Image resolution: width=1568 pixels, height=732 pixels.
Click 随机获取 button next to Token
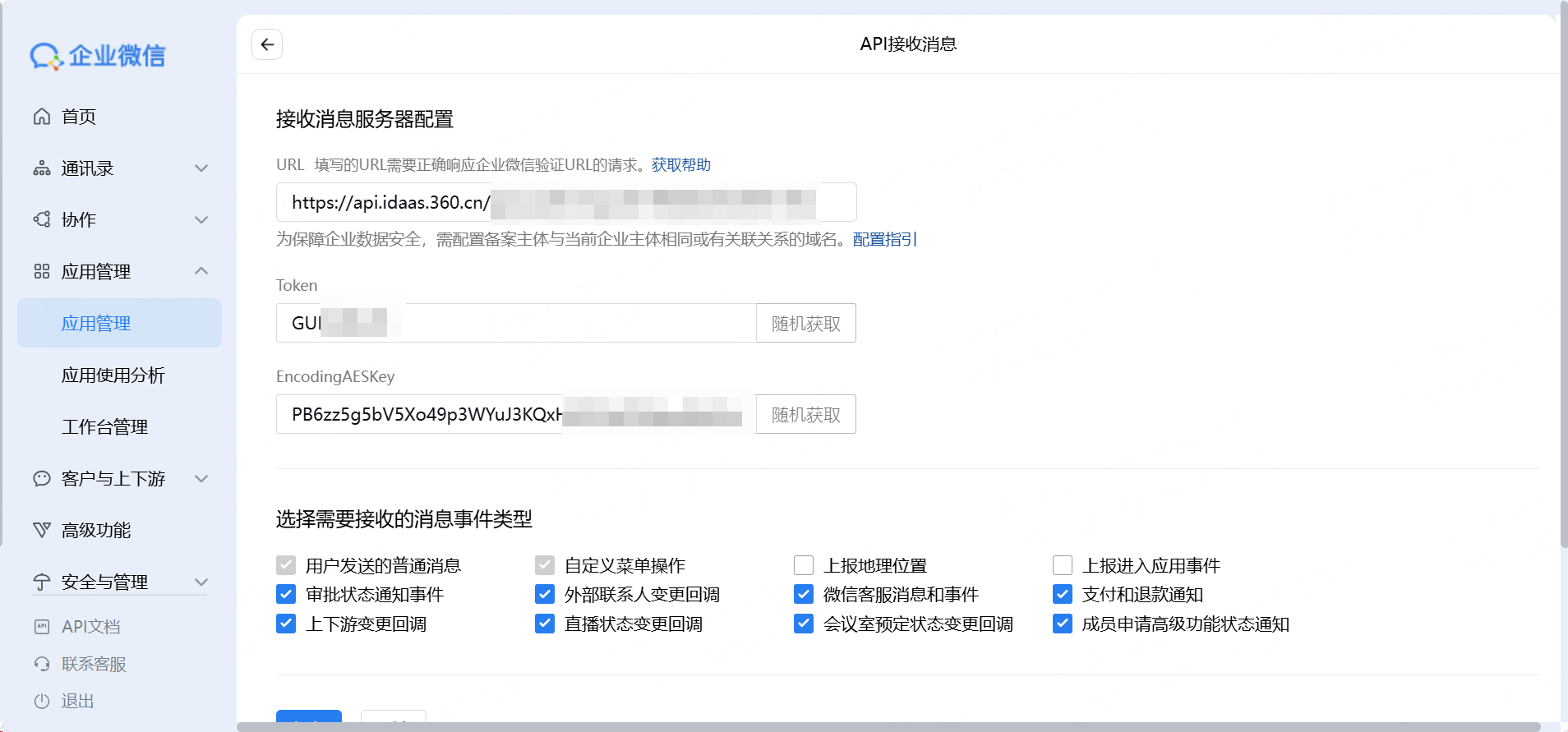(805, 324)
